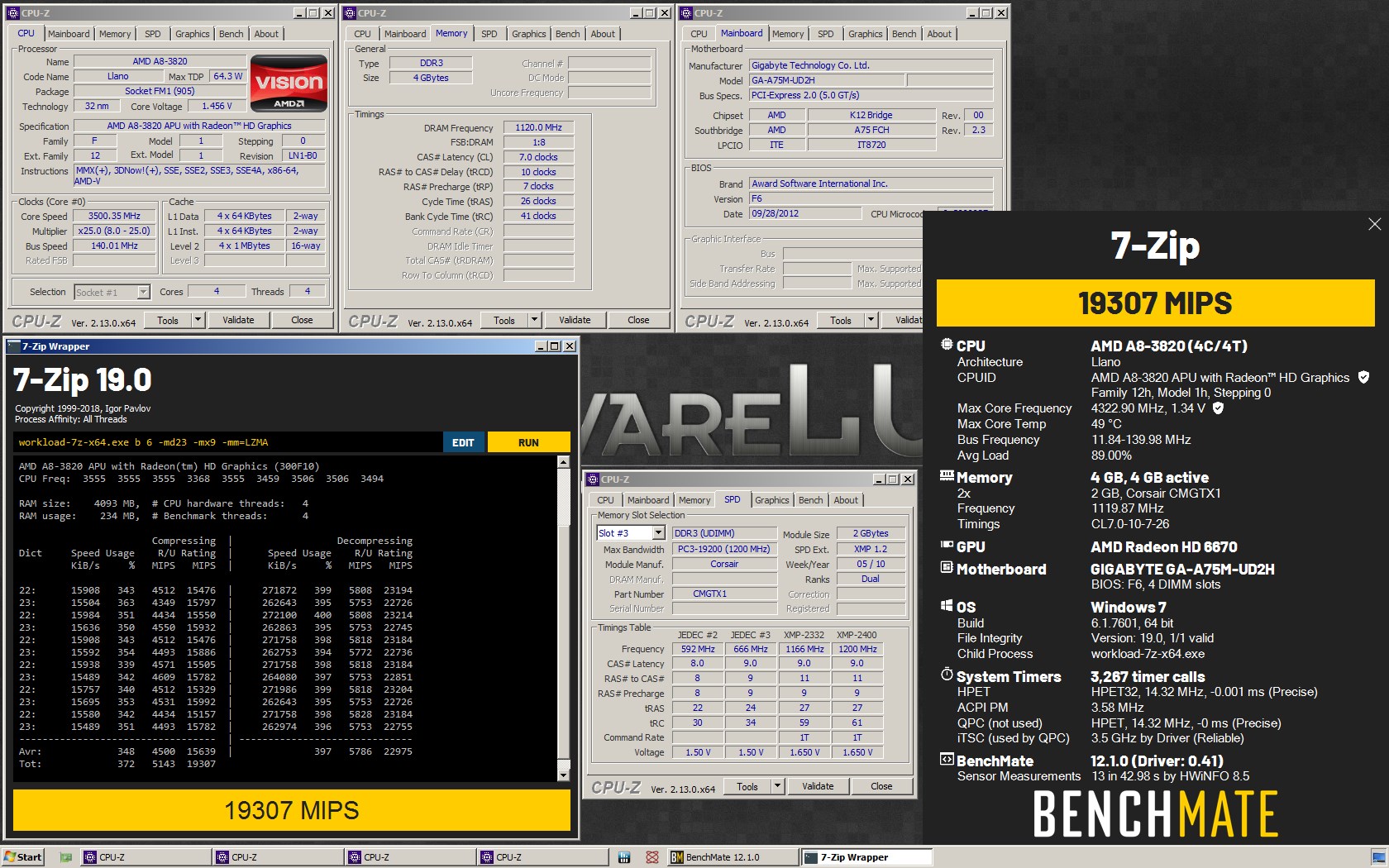Click the 7-Zip Wrapper title bar icon
The image size is (1389, 868).
pyautogui.click(x=13, y=346)
